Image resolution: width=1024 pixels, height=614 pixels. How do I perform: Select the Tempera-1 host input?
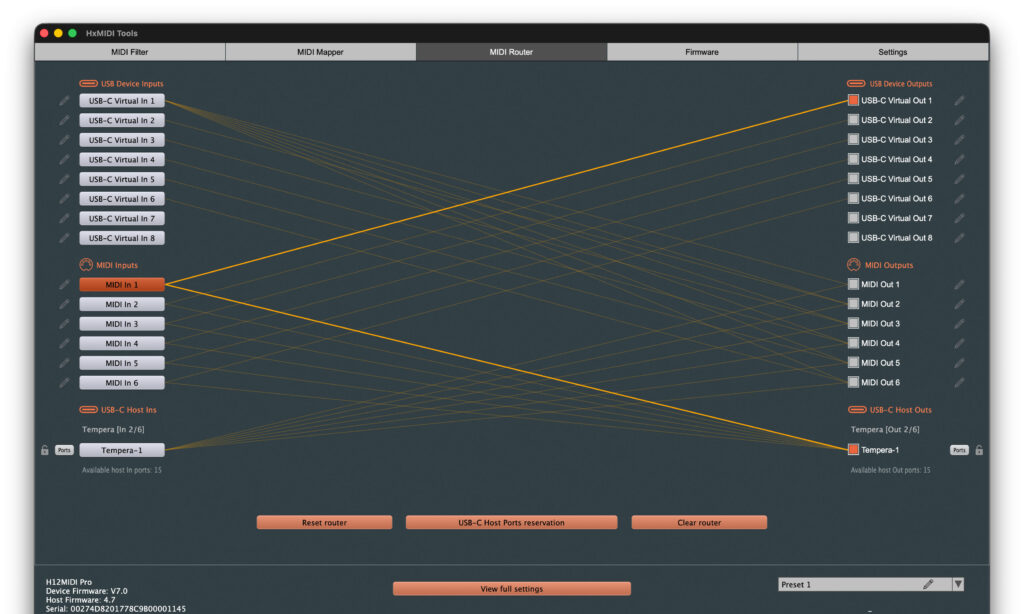(122, 450)
